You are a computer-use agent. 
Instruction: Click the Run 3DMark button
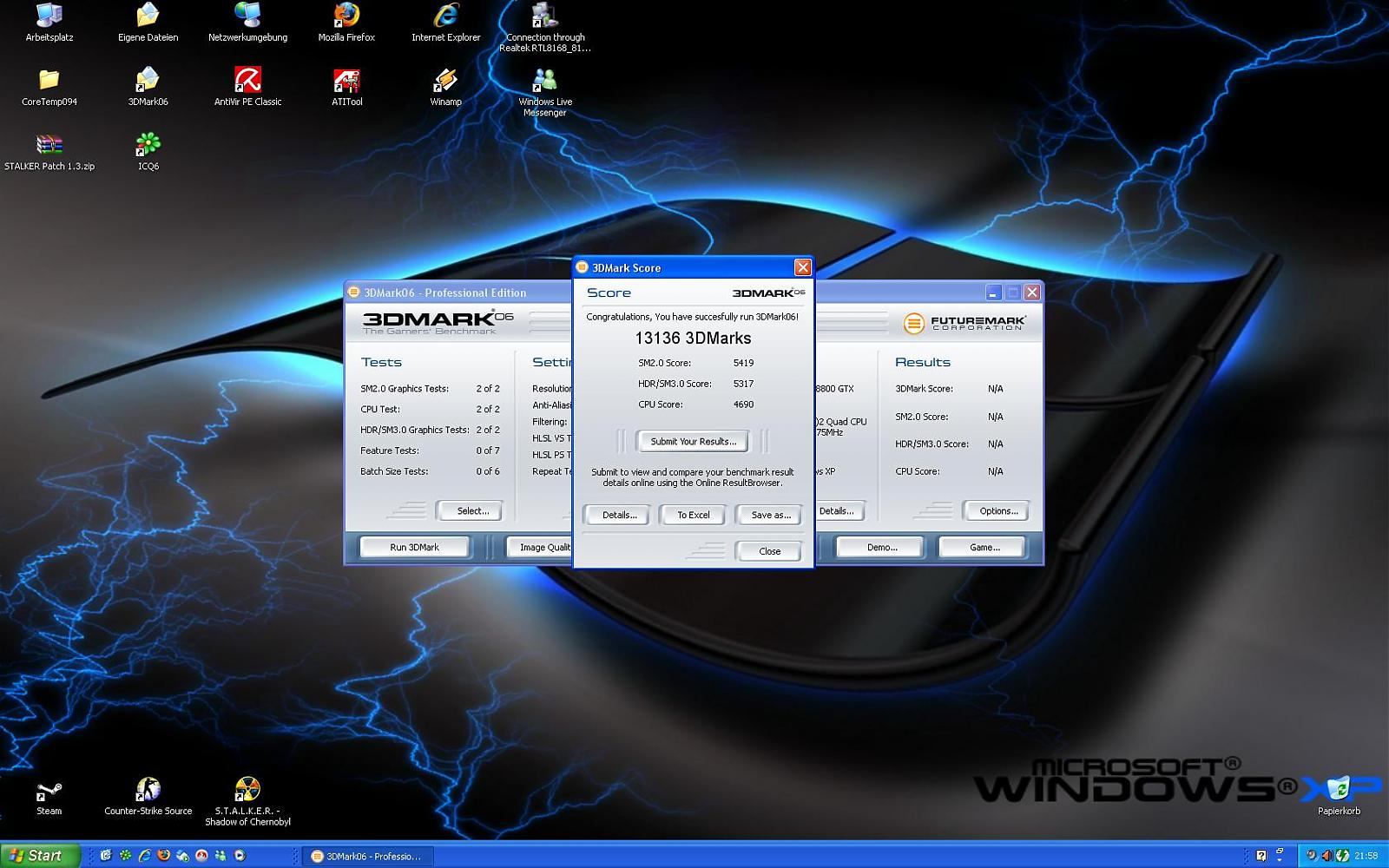pos(414,547)
